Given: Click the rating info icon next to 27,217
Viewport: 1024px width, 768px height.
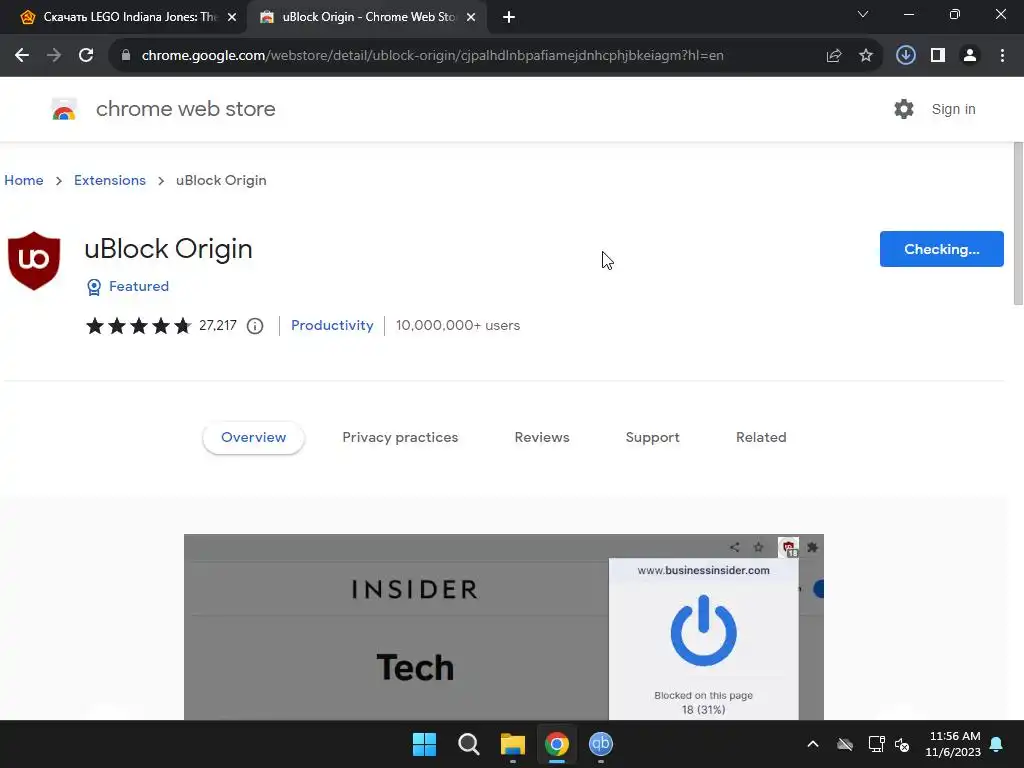Looking at the screenshot, I should tap(255, 326).
